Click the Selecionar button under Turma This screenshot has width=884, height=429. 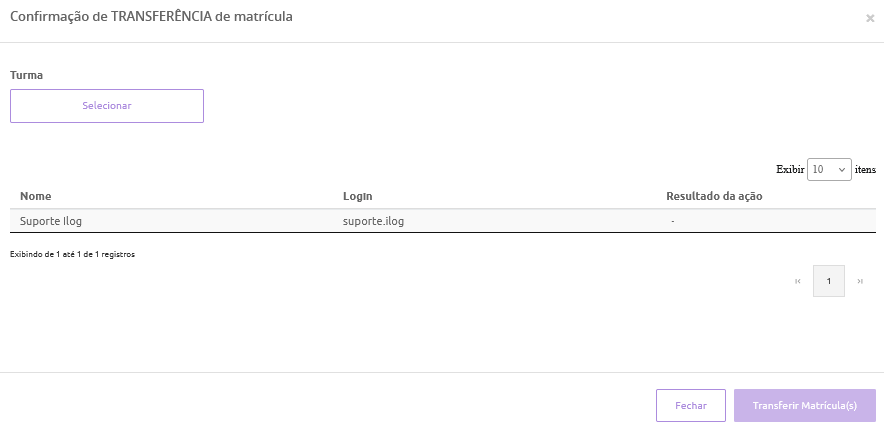107,106
